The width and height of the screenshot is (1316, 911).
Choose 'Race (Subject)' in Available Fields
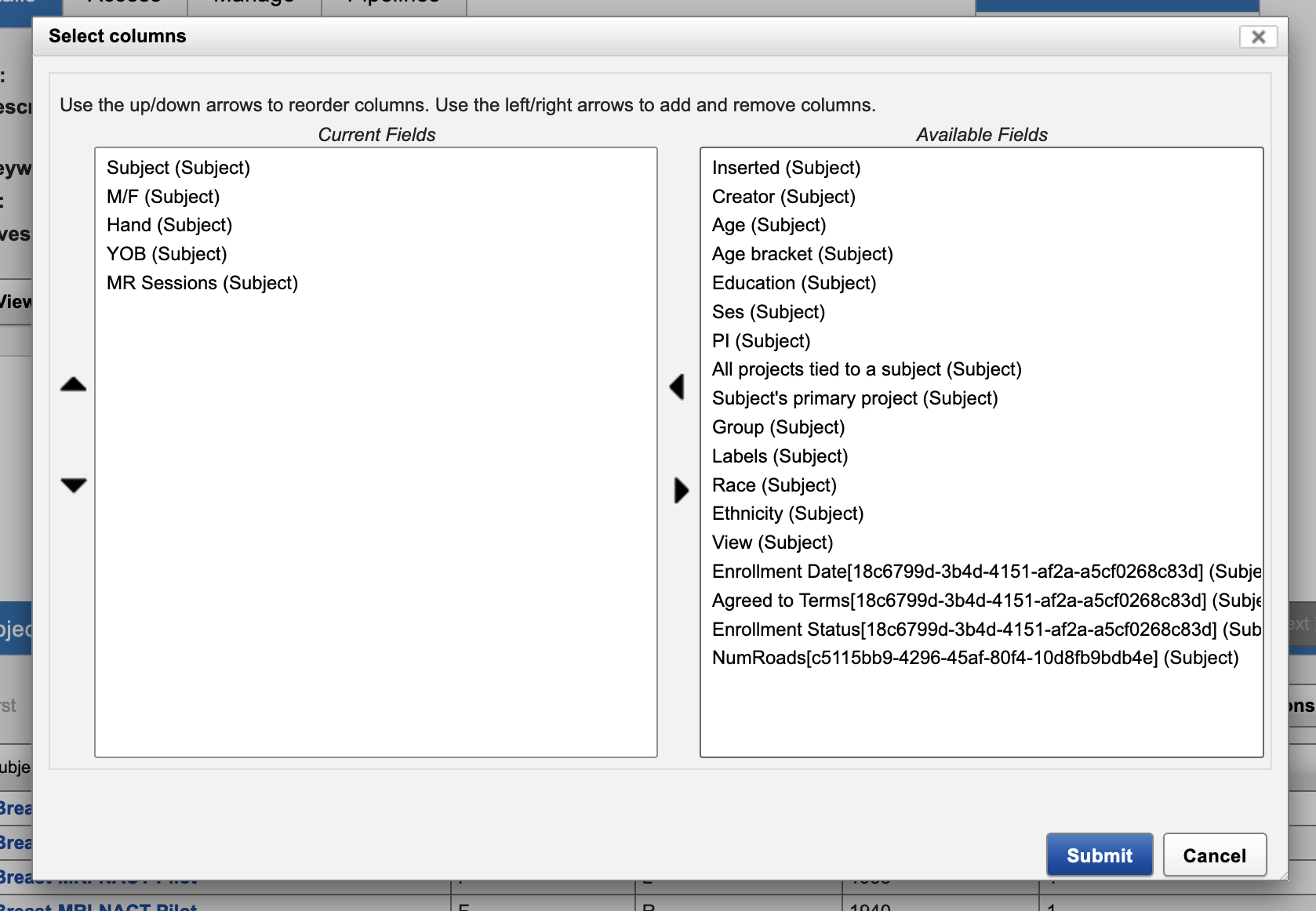click(774, 485)
